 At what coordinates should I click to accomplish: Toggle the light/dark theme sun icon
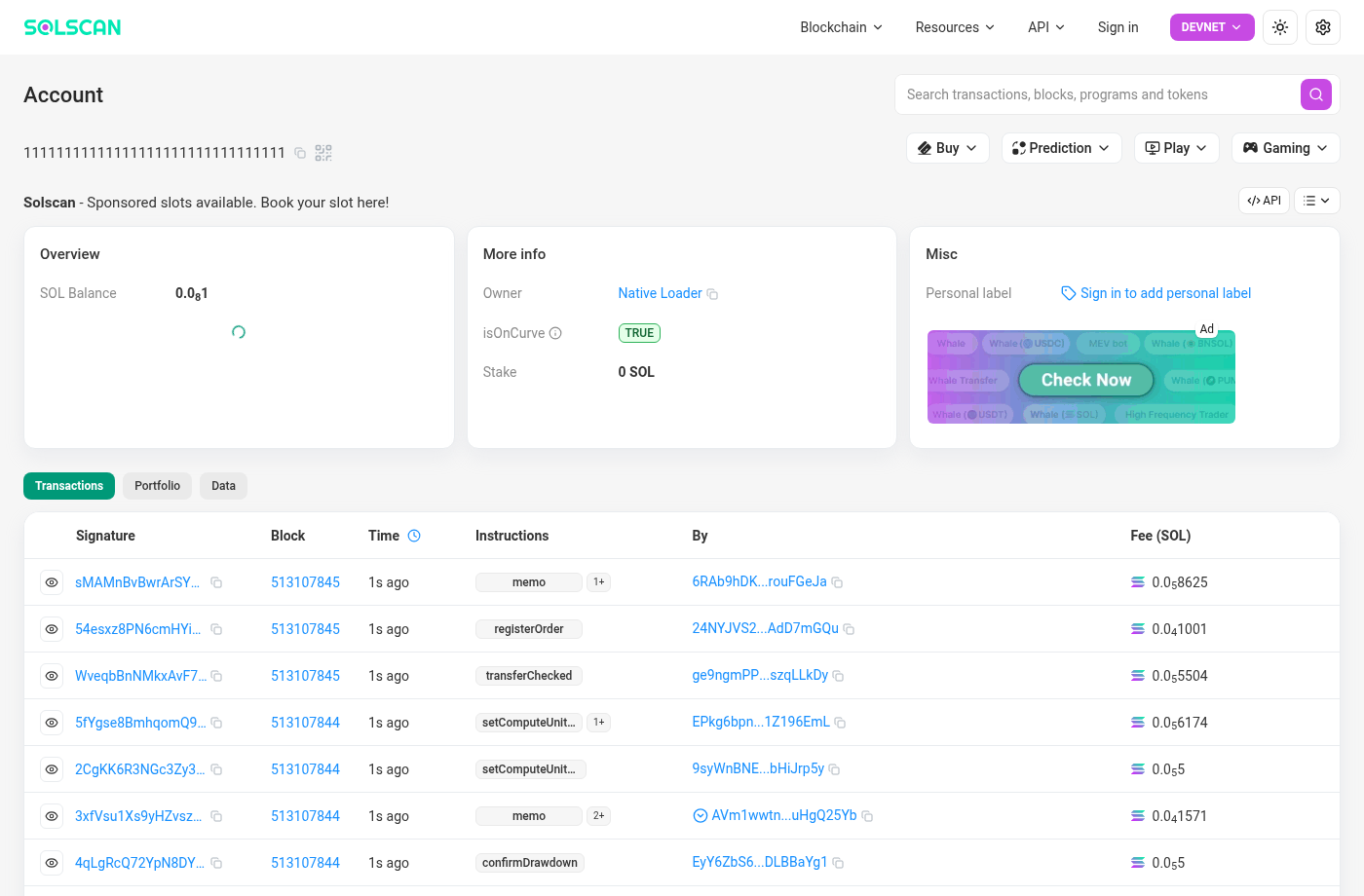[1280, 27]
